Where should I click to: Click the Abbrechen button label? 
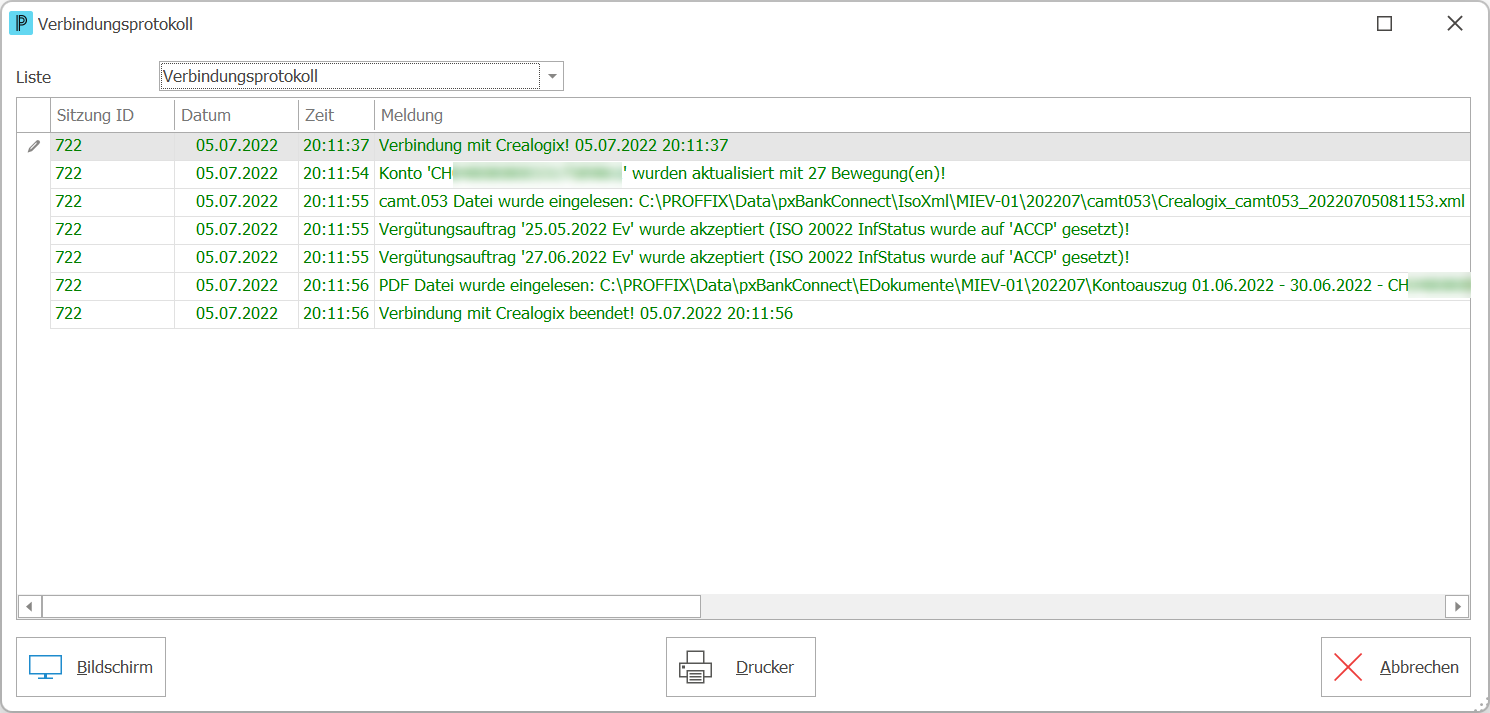point(1419,667)
